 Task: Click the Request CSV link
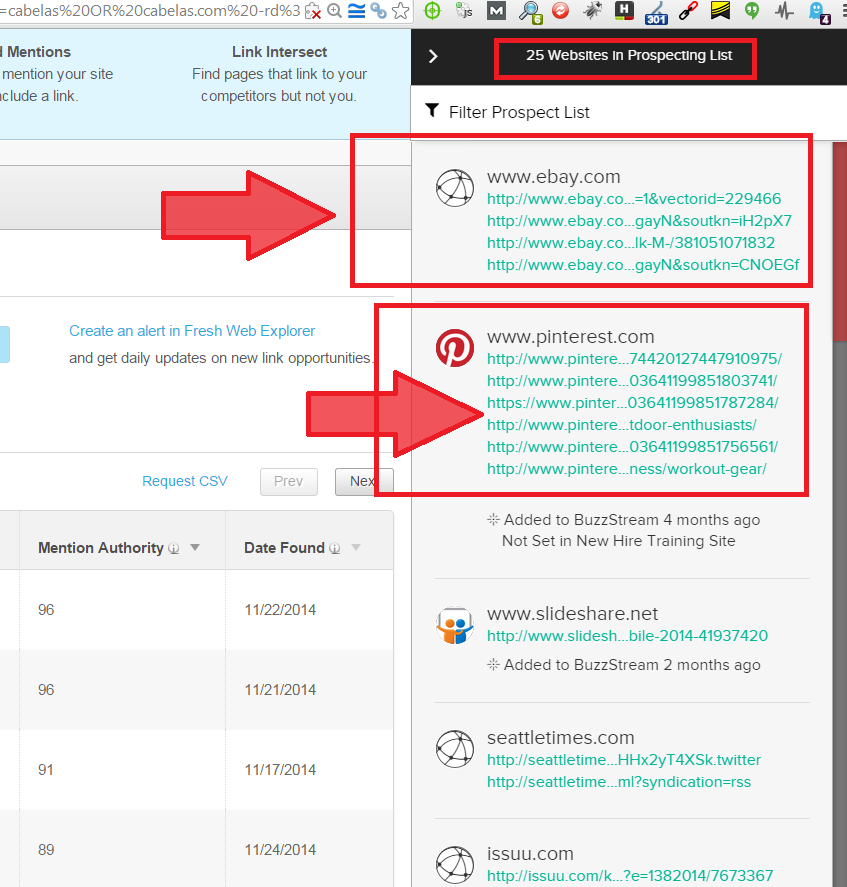[x=184, y=481]
